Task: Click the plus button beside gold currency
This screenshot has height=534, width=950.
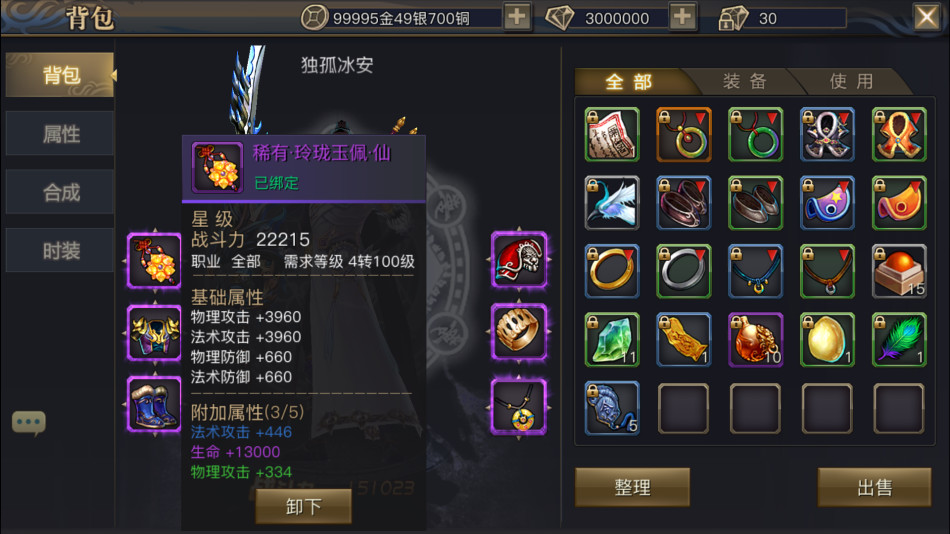Action: point(517,17)
